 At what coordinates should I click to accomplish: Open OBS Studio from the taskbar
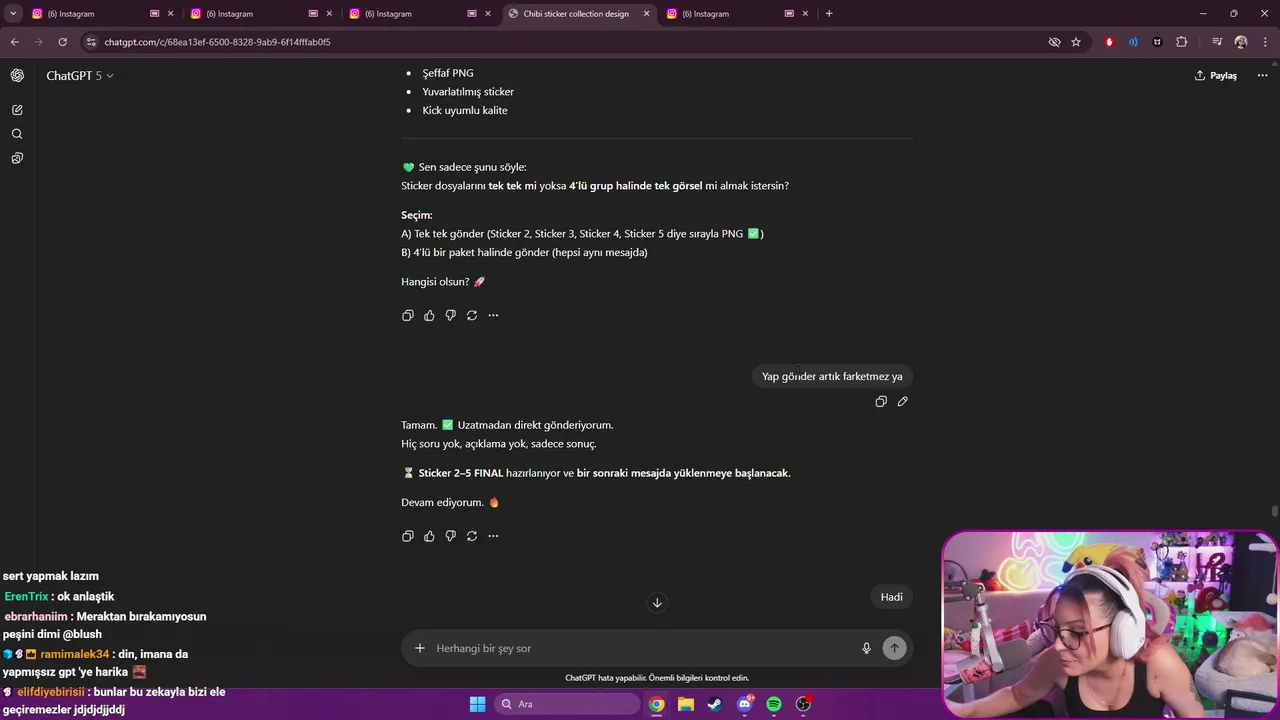[x=803, y=704]
